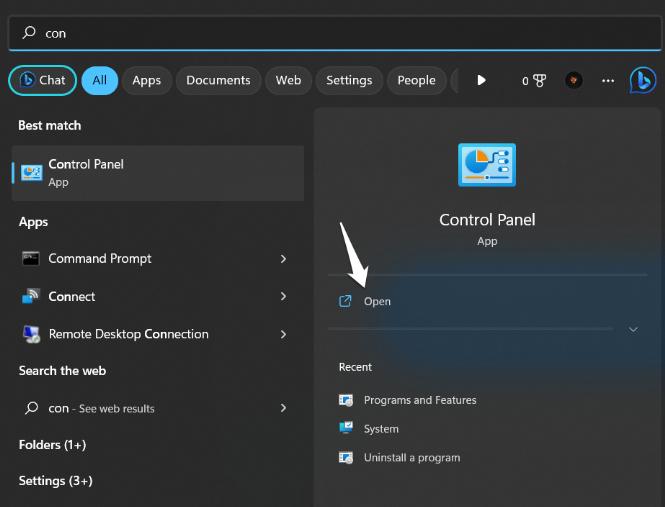Click the Best match heading

(x=50, y=126)
